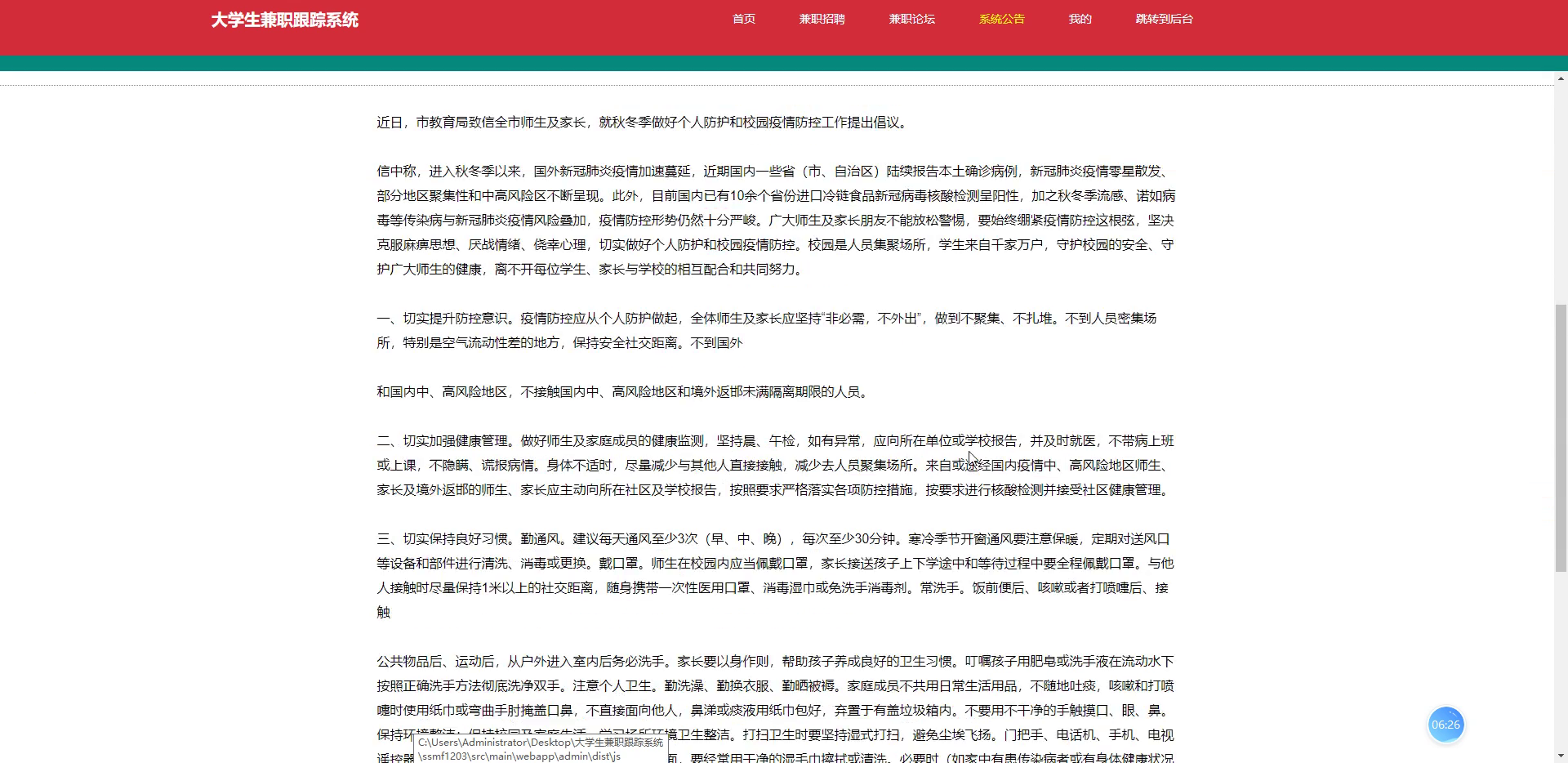Click the text line 一、切实提升防控意识
Image resolution: width=1568 pixels, height=763 pixels.
coord(766,319)
